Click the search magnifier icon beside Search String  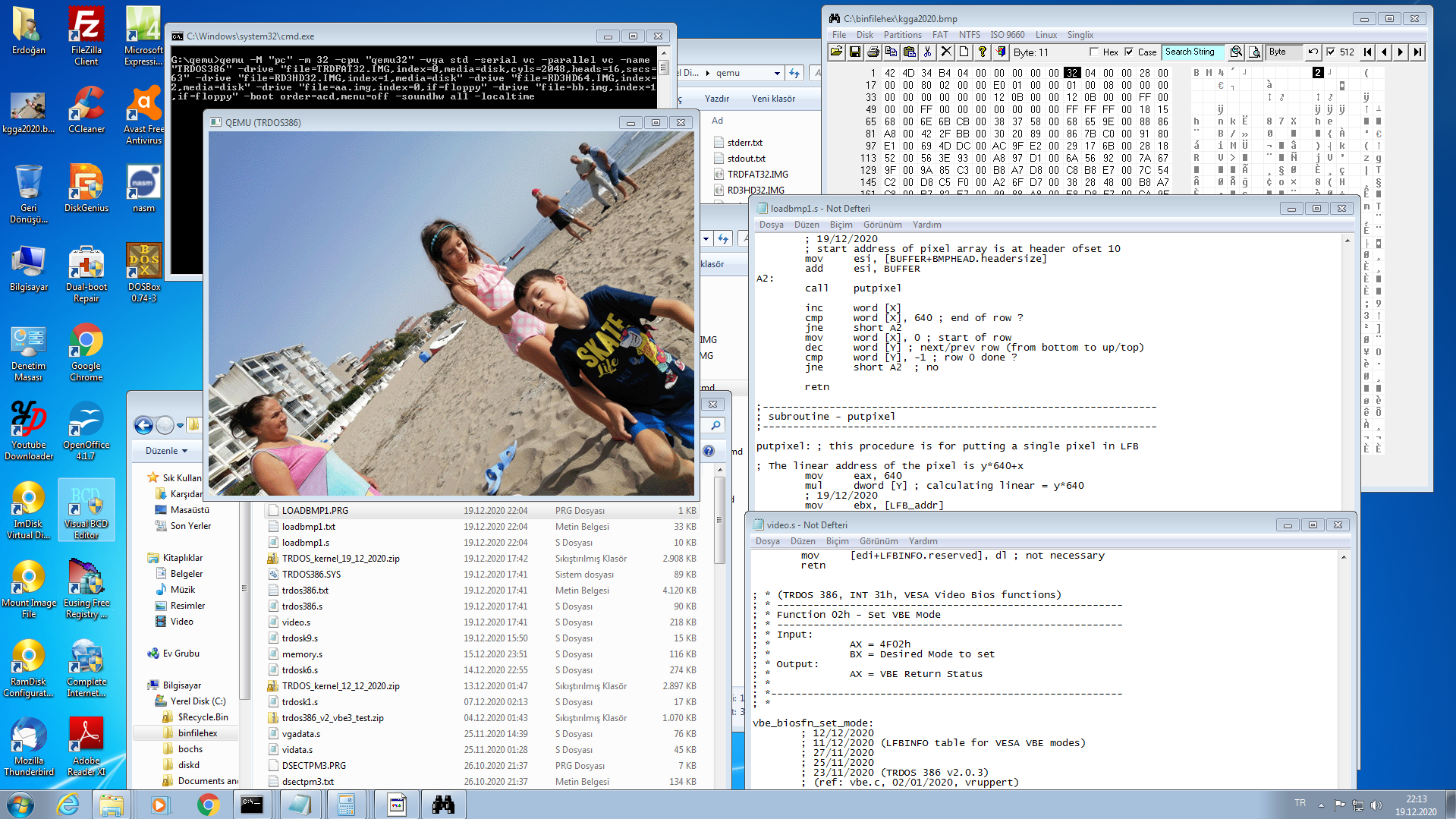pos(1236,52)
